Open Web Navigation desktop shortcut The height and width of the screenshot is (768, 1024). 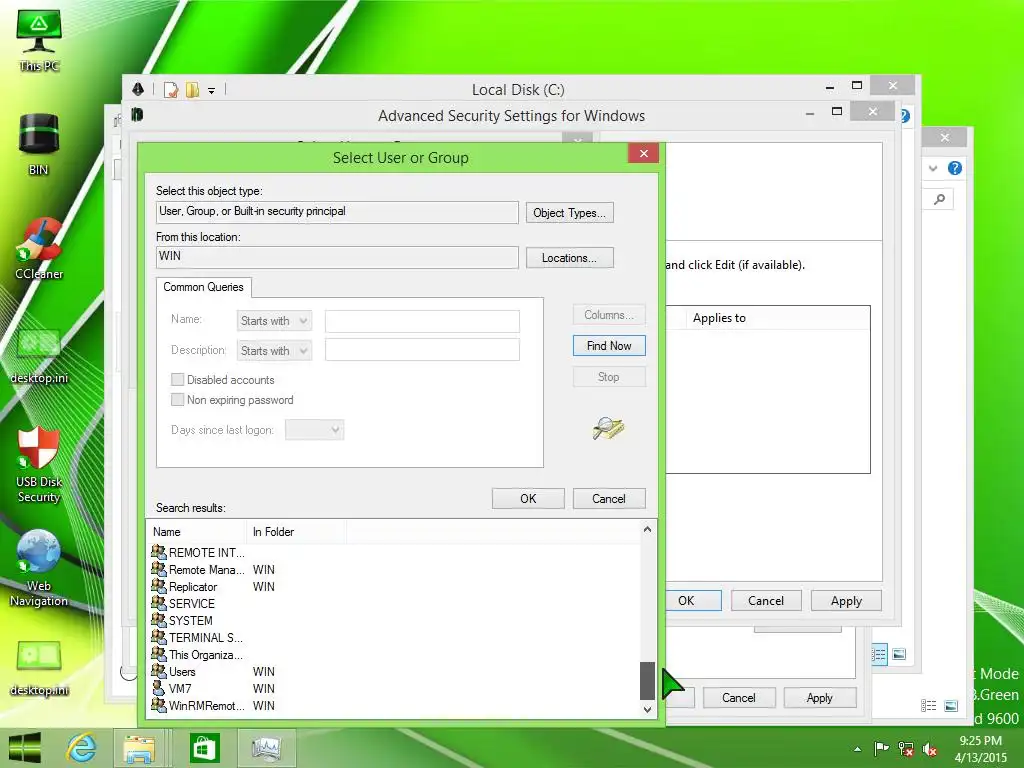coord(39,568)
